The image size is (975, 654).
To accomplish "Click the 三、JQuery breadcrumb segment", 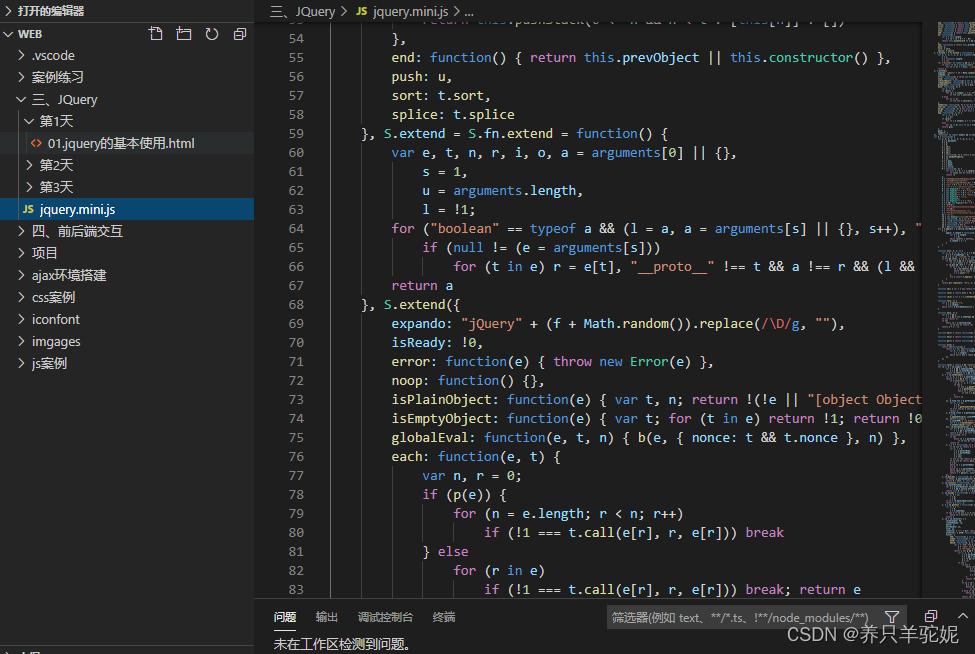I will (303, 11).
